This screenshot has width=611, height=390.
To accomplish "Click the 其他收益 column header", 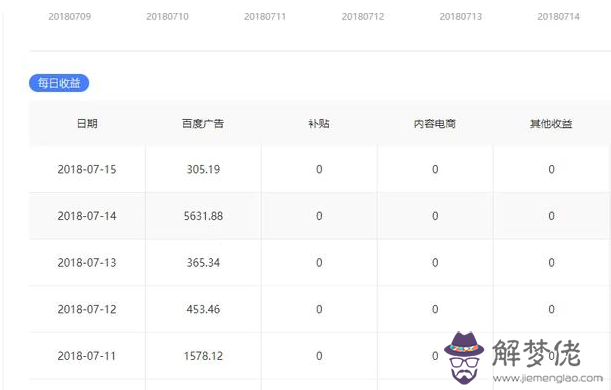I will coord(551,124).
